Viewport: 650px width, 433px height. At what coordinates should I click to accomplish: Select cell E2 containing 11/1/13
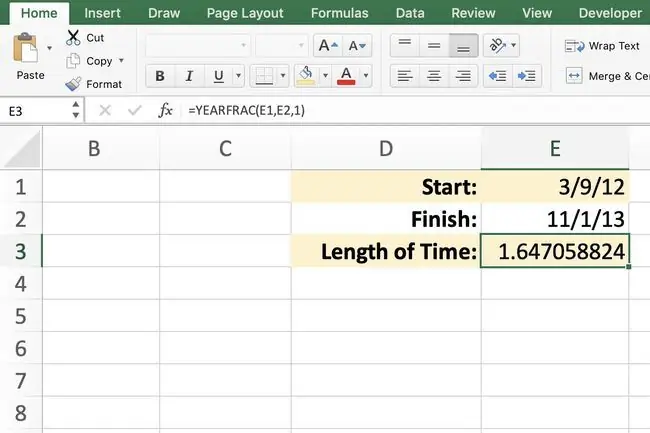point(555,219)
